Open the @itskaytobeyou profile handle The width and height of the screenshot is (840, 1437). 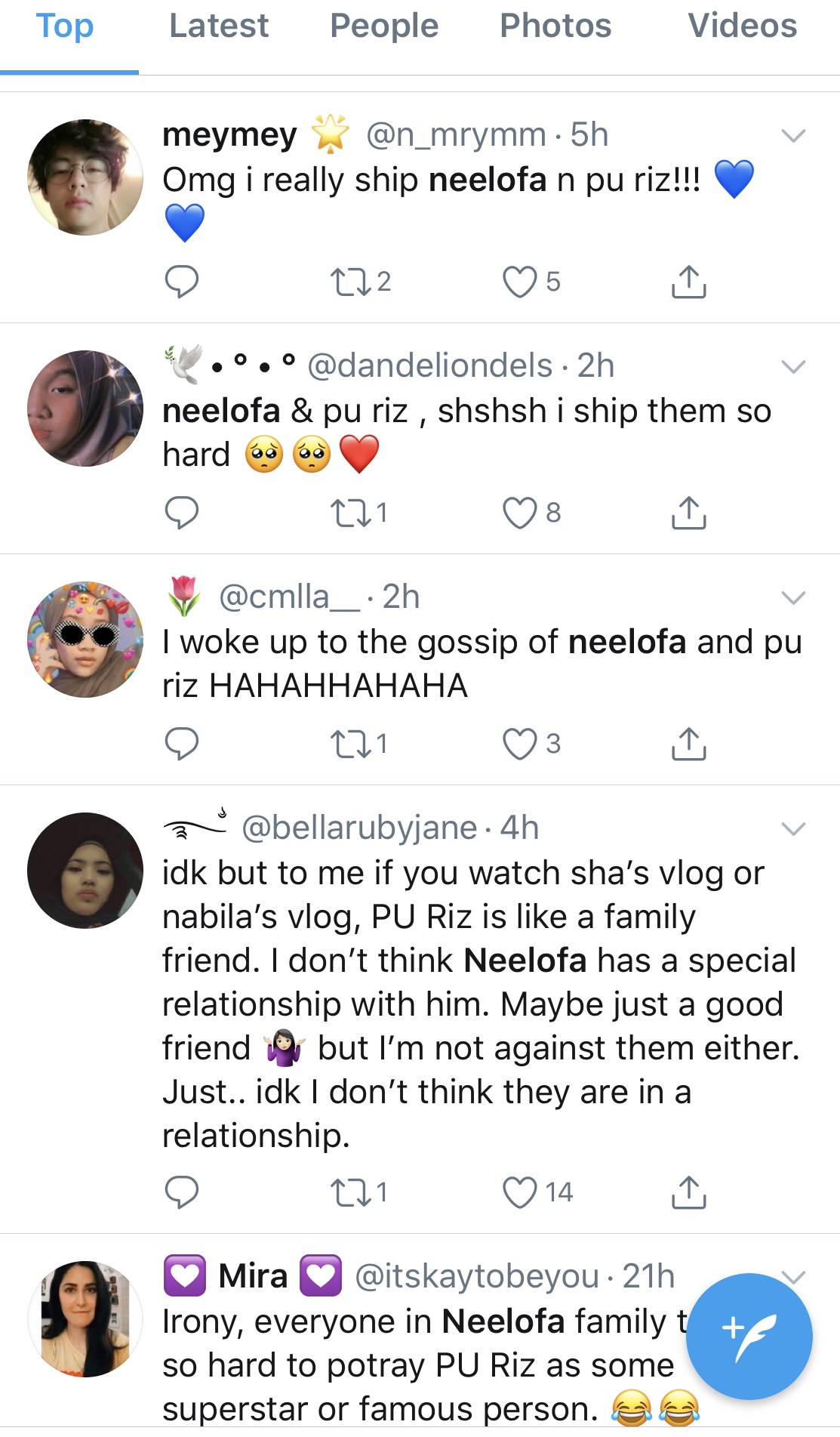[x=476, y=1277]
